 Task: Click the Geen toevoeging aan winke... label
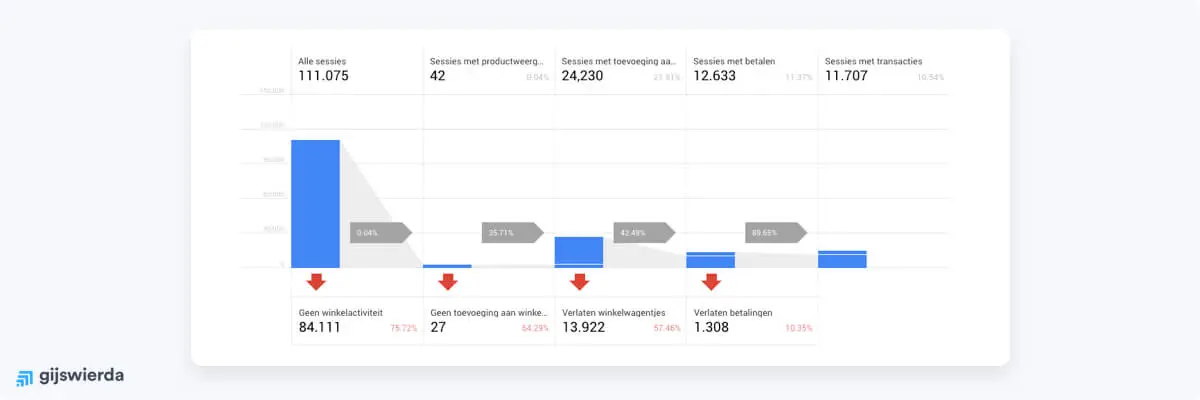[489, 312]
